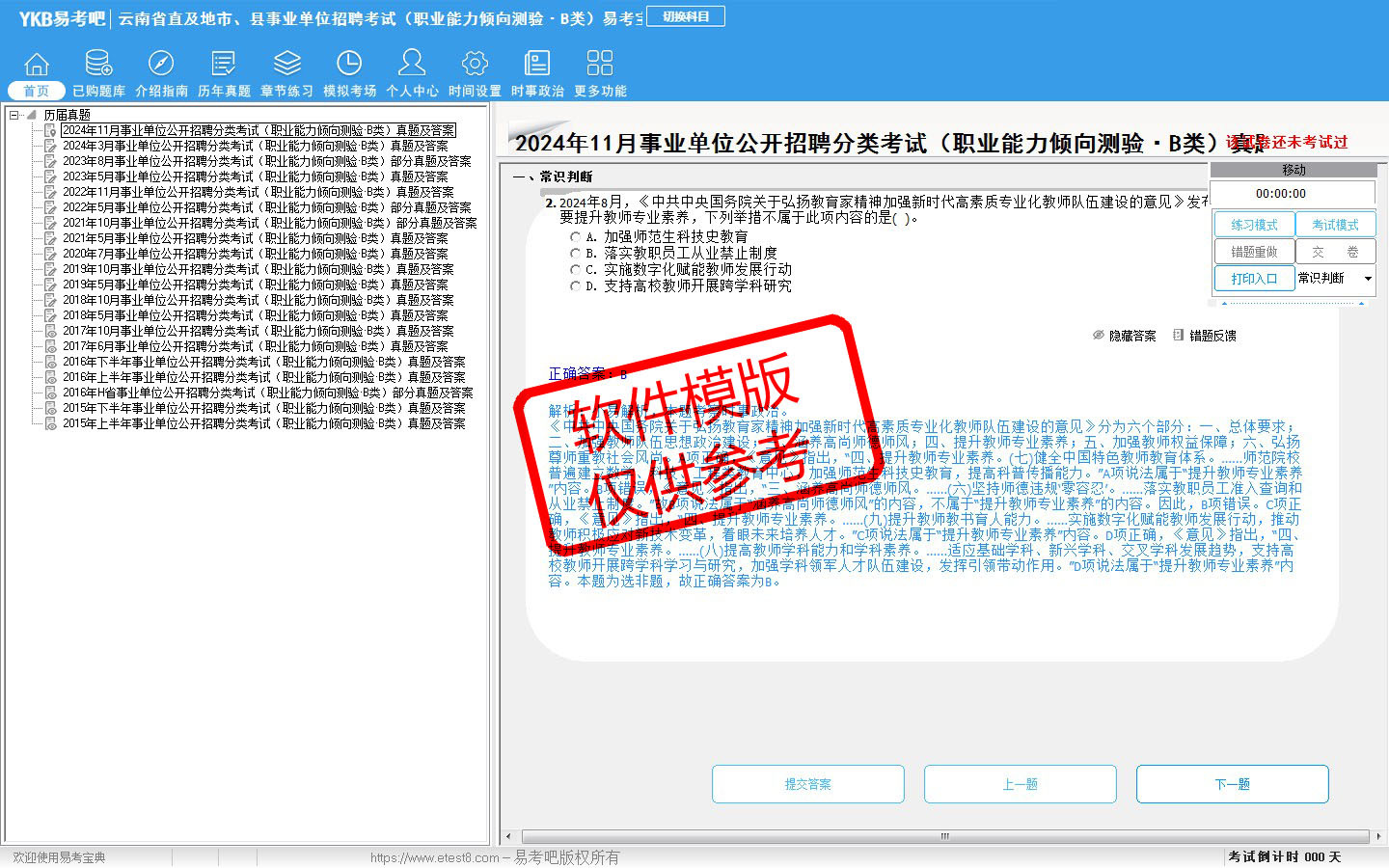Click the 切换科目 switch subject button
Image resolution: width=1389 pixels, height=868 pixels.
(686, 16)
